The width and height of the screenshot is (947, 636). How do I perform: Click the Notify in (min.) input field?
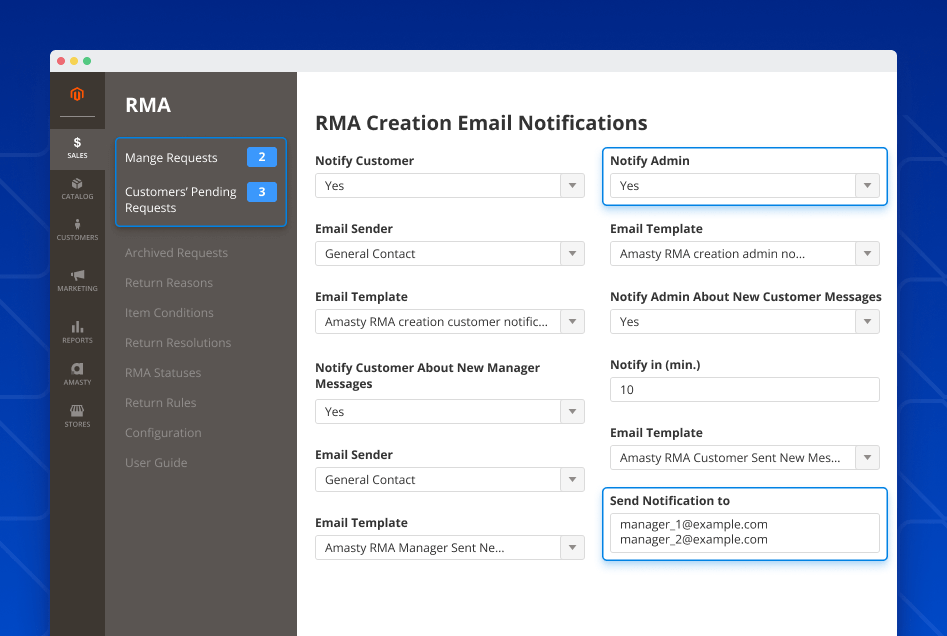pyautogui.click(x=744, y=389)
